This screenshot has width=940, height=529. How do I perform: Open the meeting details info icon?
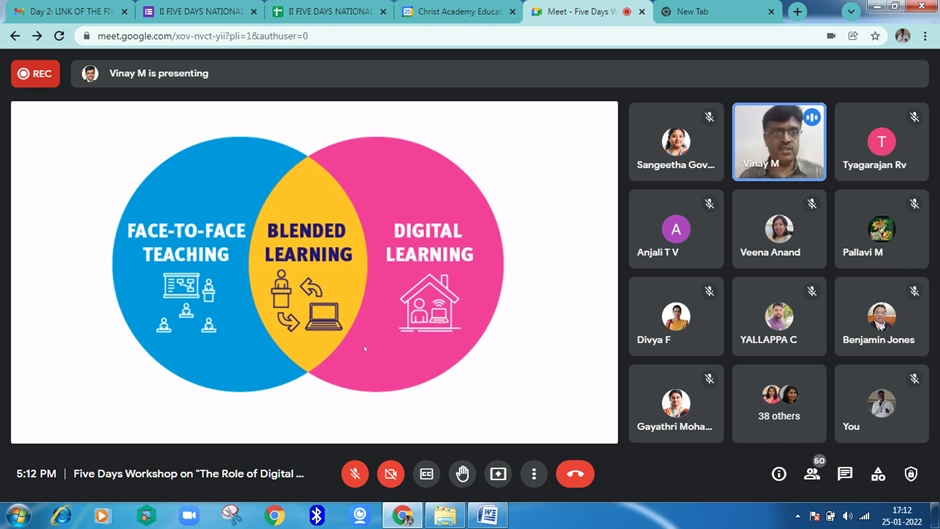[x=779, y=474]
